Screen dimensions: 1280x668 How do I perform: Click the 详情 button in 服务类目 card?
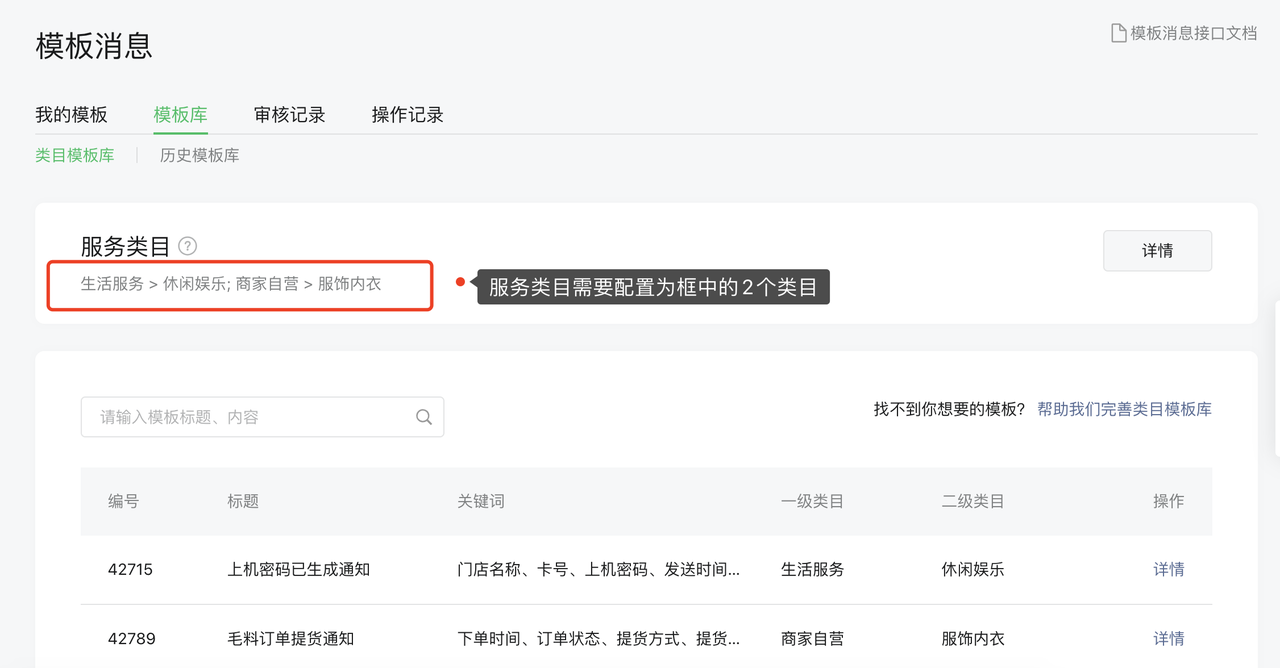1157,251
